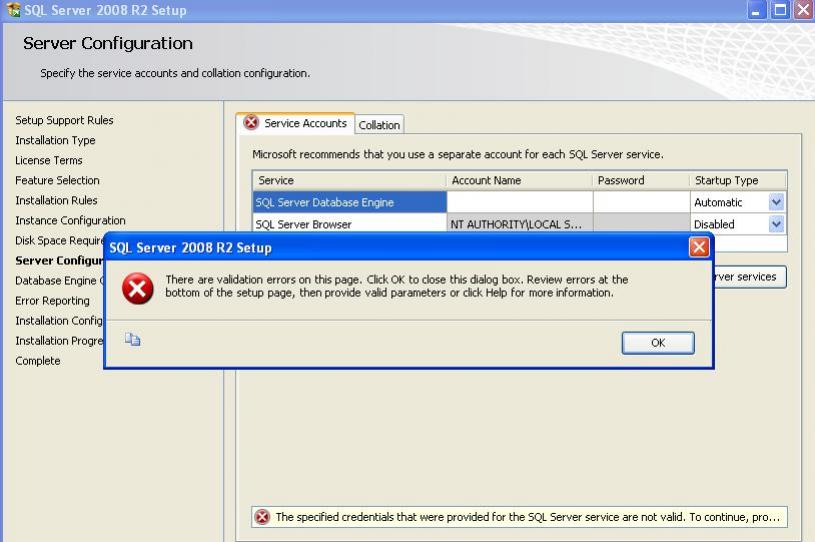Open Startup Type dropdown for Database Engine
The height and width of the screenshot is (542, 815).
[776, 202]
